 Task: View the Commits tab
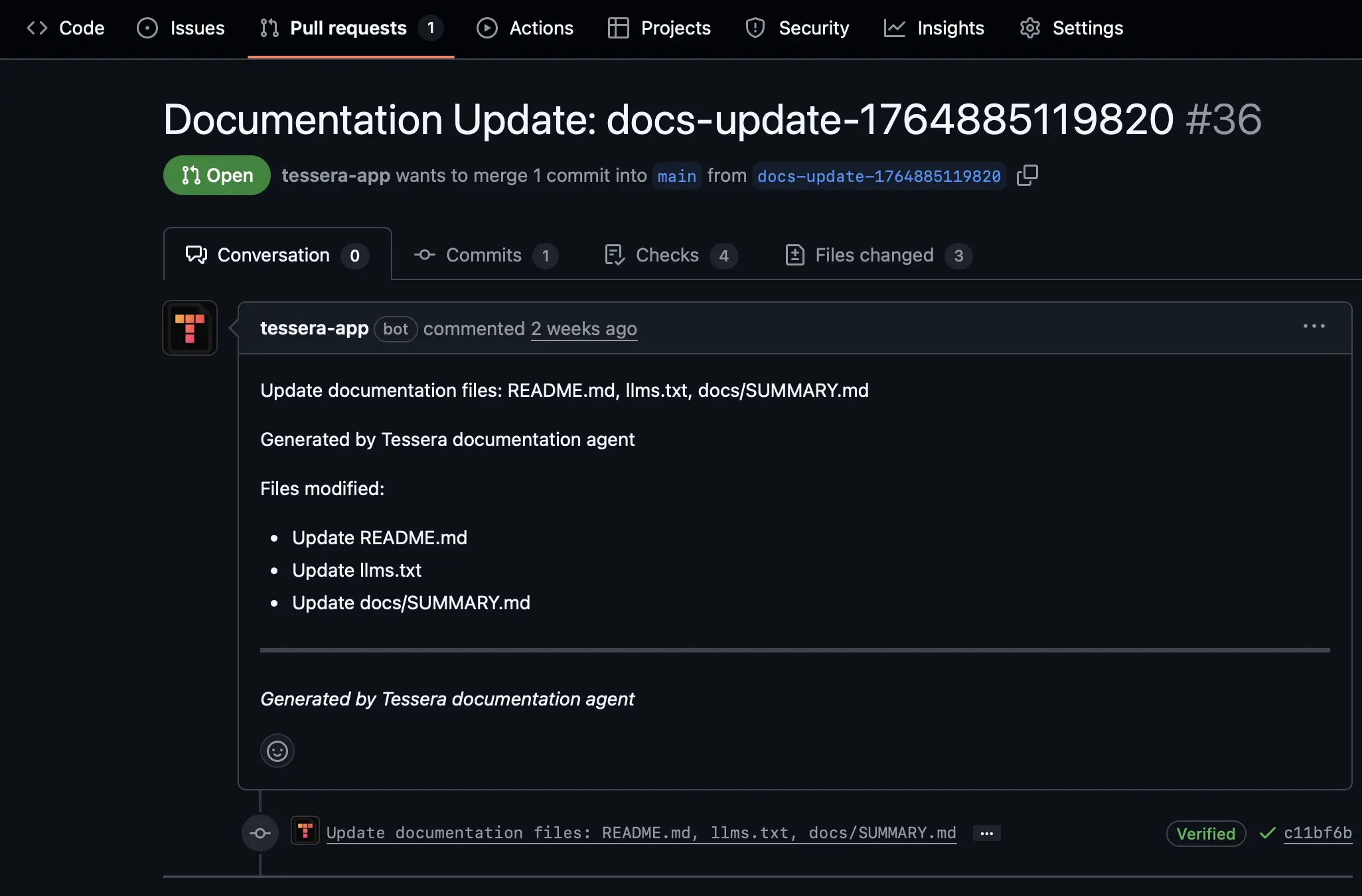click(x=483, y=255)
